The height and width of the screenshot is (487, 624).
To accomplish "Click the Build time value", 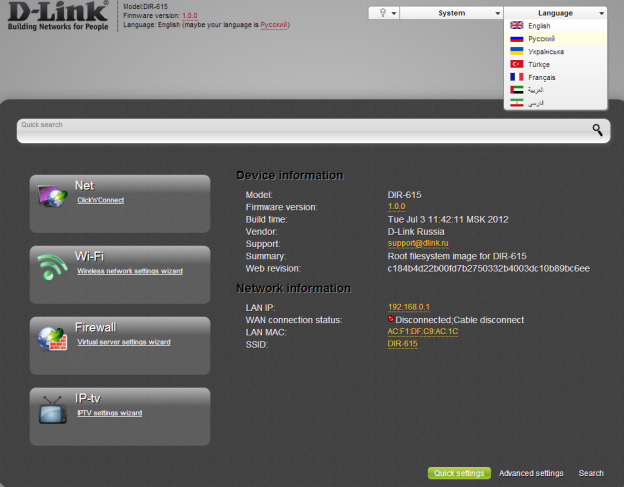I will [x=448, y=220].
